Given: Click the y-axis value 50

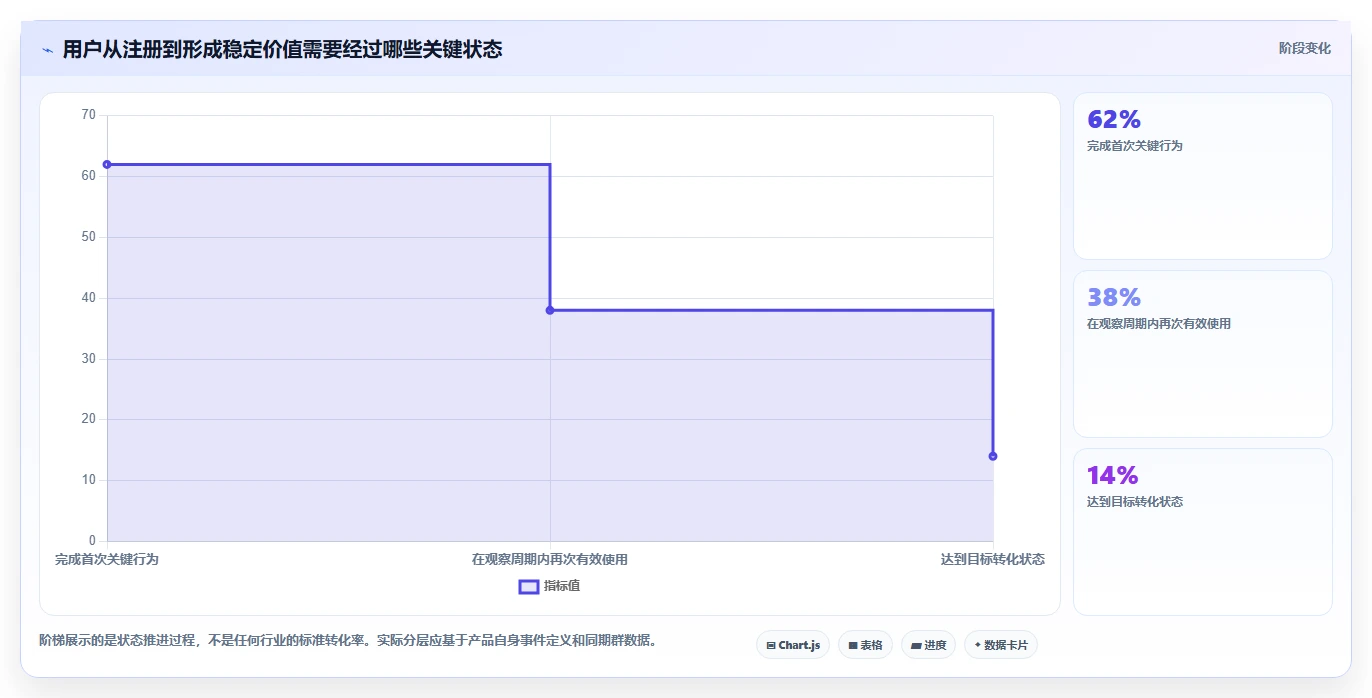Looking at the screenshot, I should 89,237.
